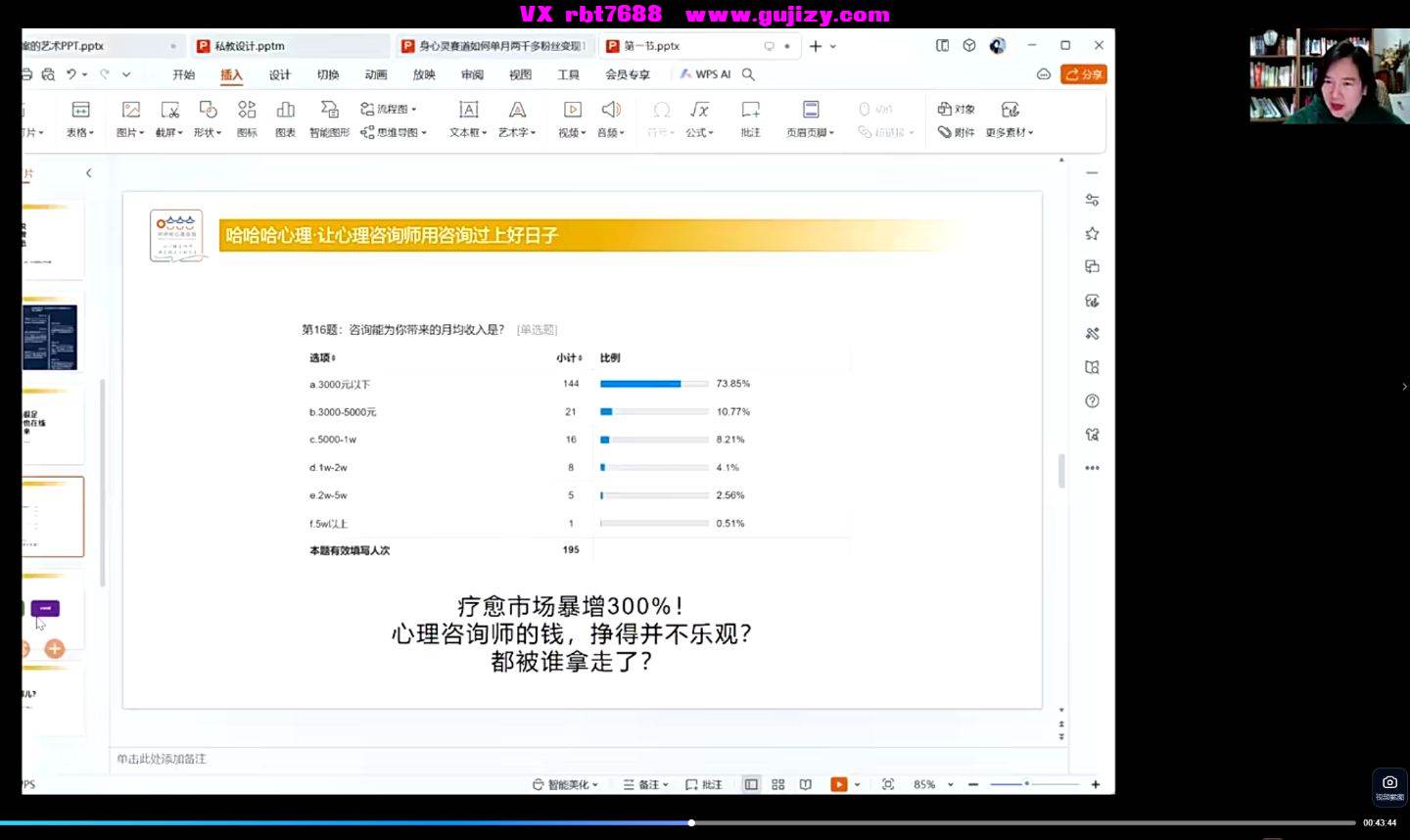Open the 85% zoom level dropdown
Image resolution: width=1410 pixels, height=840 pixels.
coord(950,785)
